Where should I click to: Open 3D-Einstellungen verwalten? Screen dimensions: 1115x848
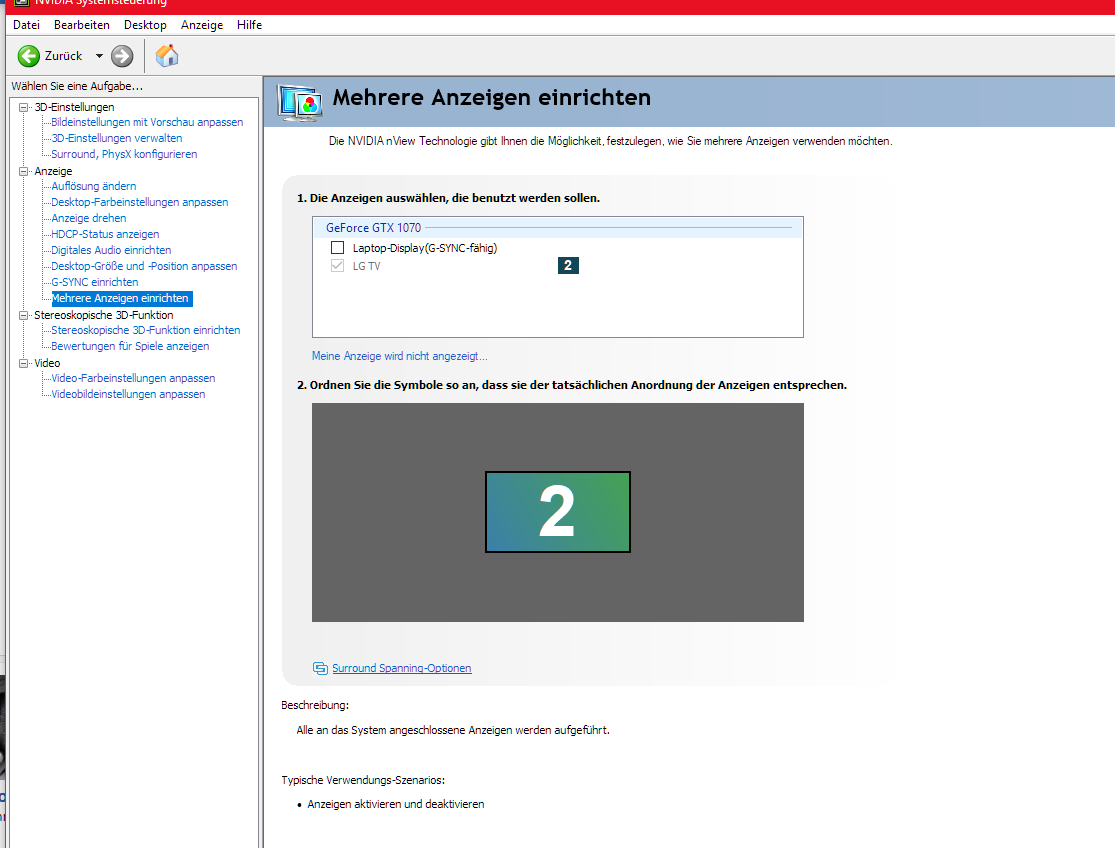[117, 138]
